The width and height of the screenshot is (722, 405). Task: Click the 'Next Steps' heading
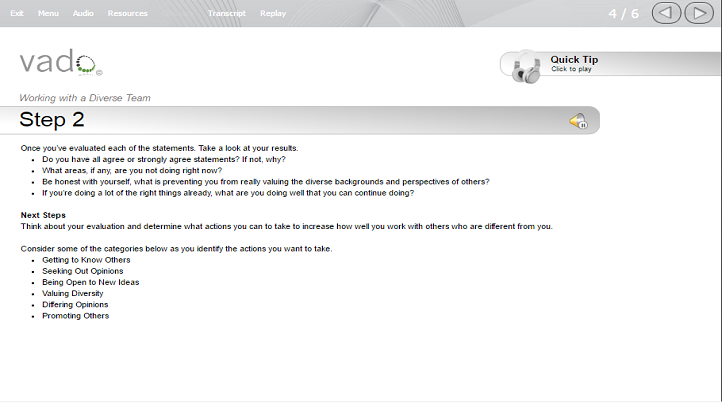pos(43,215)
